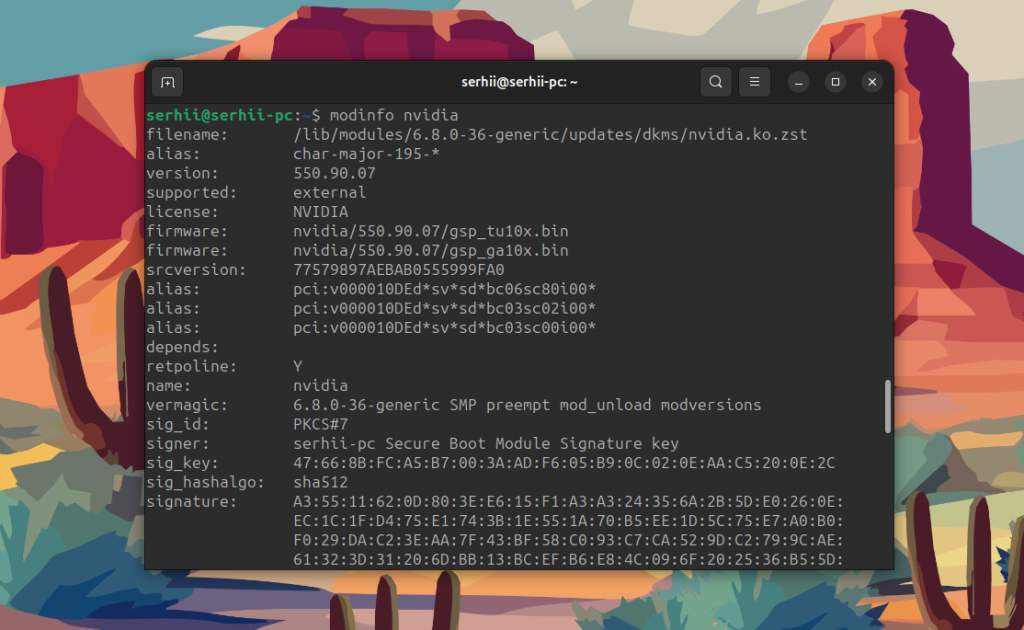Click the 'sig_id:' label

point(178,424)
